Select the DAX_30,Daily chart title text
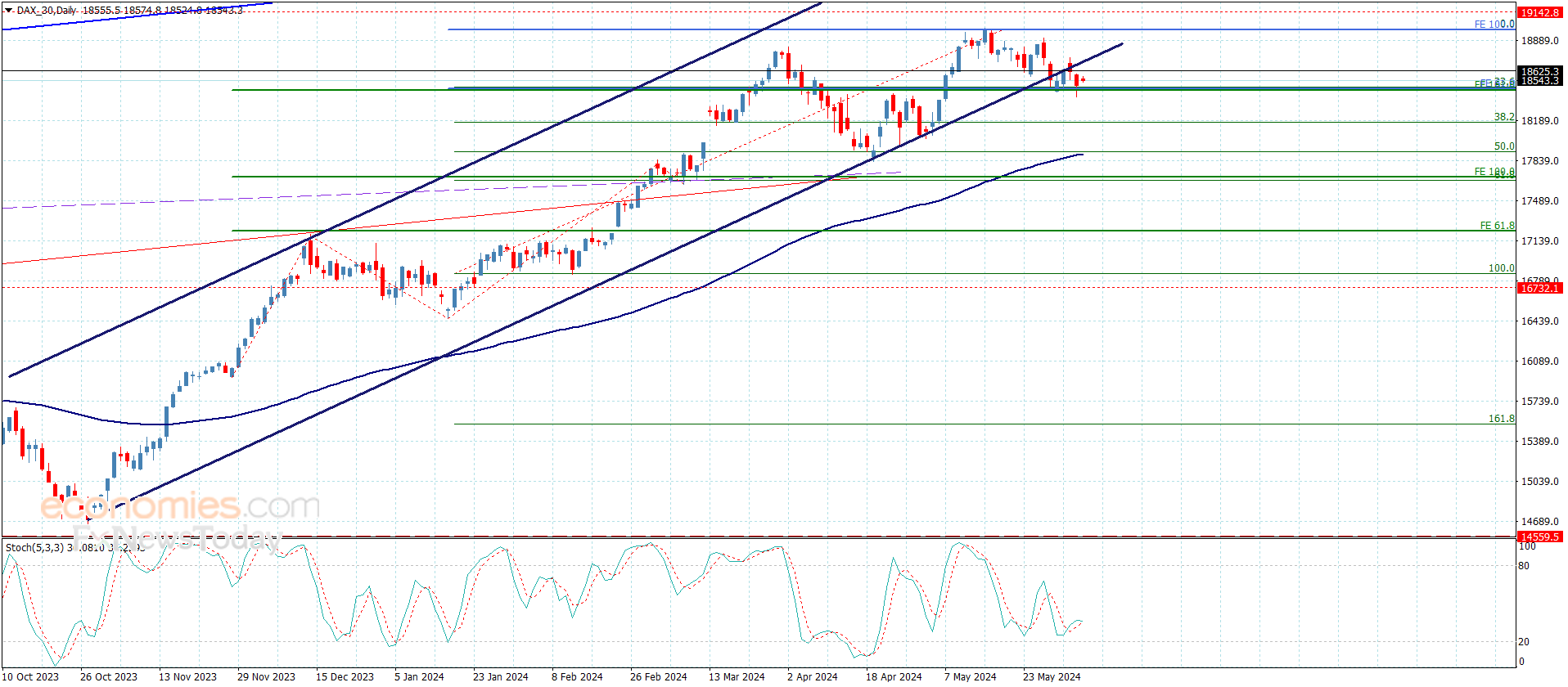 click(47, 11)
